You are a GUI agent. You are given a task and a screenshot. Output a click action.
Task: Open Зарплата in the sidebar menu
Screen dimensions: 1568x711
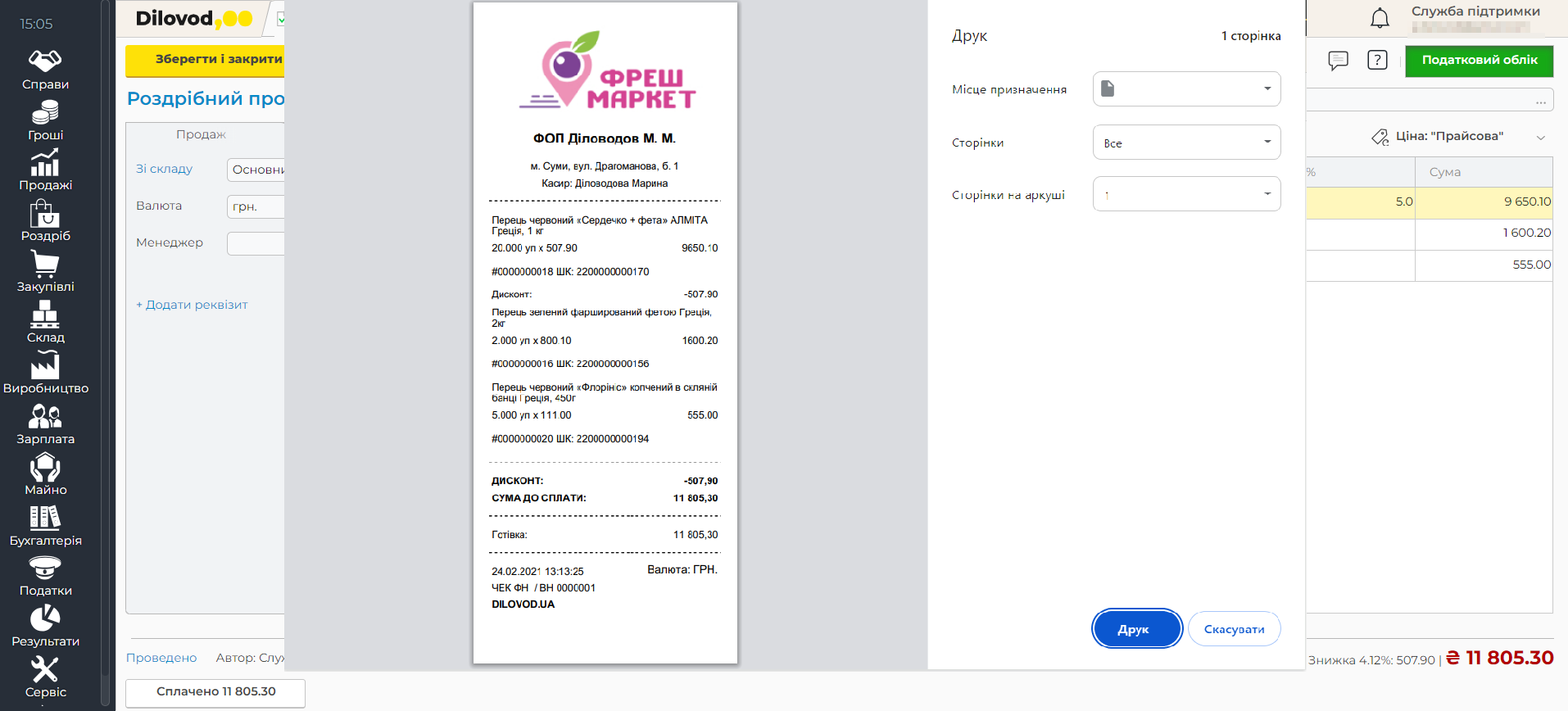point(45,424)
